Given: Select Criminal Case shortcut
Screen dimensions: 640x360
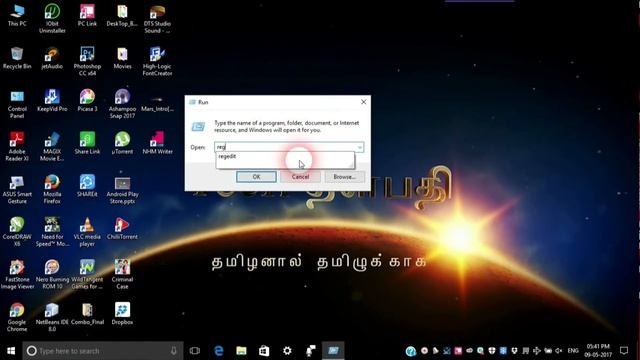Looking at the screenshot, I should pyautogui.click(x=122, y=275).
